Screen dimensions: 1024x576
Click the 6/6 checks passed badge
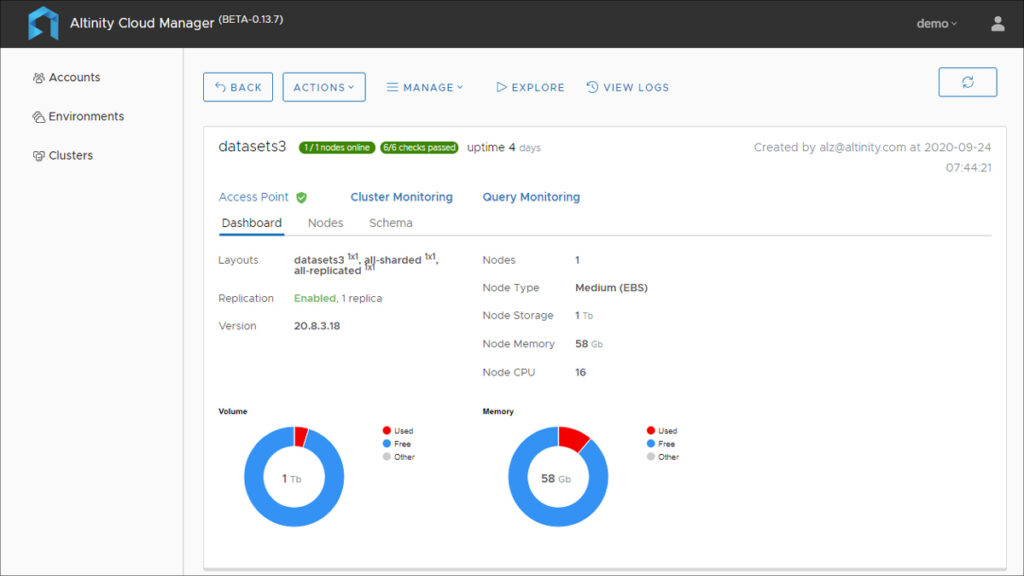[419, 148]
